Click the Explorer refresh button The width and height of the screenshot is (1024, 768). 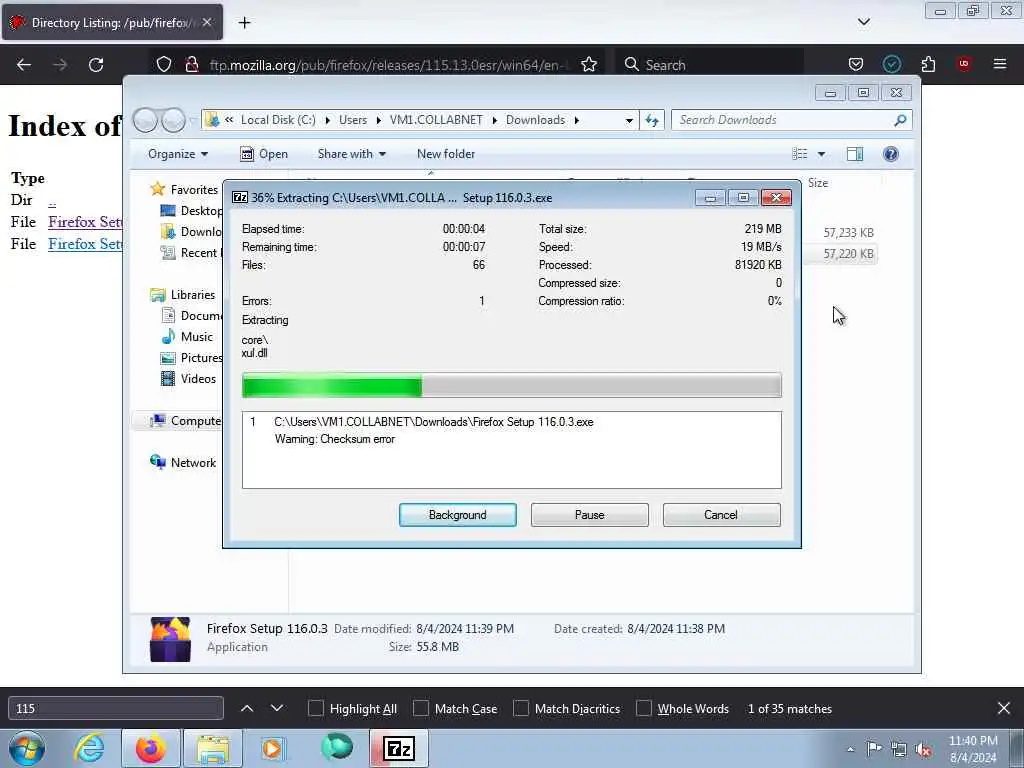pyautogui.click(x=652, y=120)
